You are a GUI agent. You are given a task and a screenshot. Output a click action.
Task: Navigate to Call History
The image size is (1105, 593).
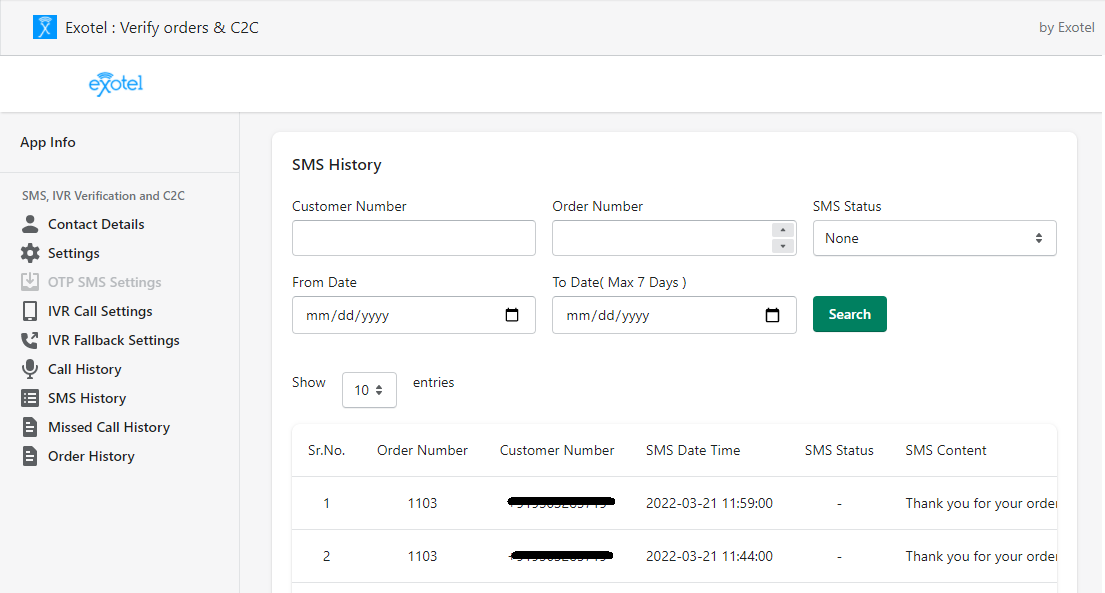85,369
